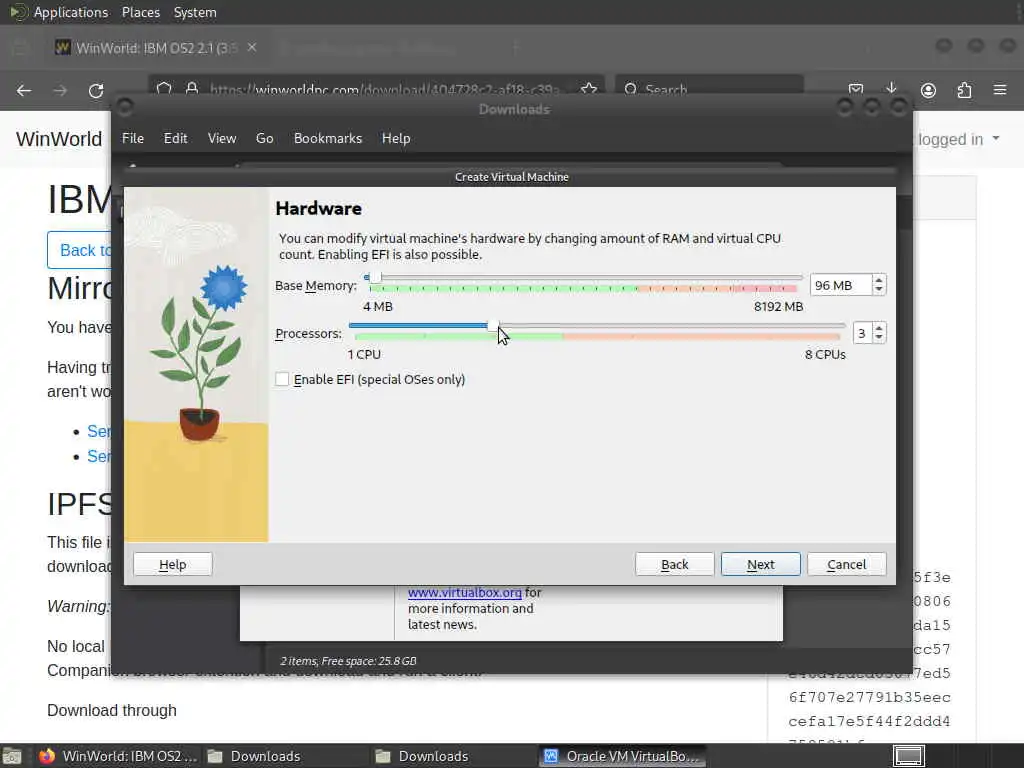The image size is (1024, 768).
Task: Close the WinWorld browser tab
Action: pyautogui.click(x=252, y=48)
